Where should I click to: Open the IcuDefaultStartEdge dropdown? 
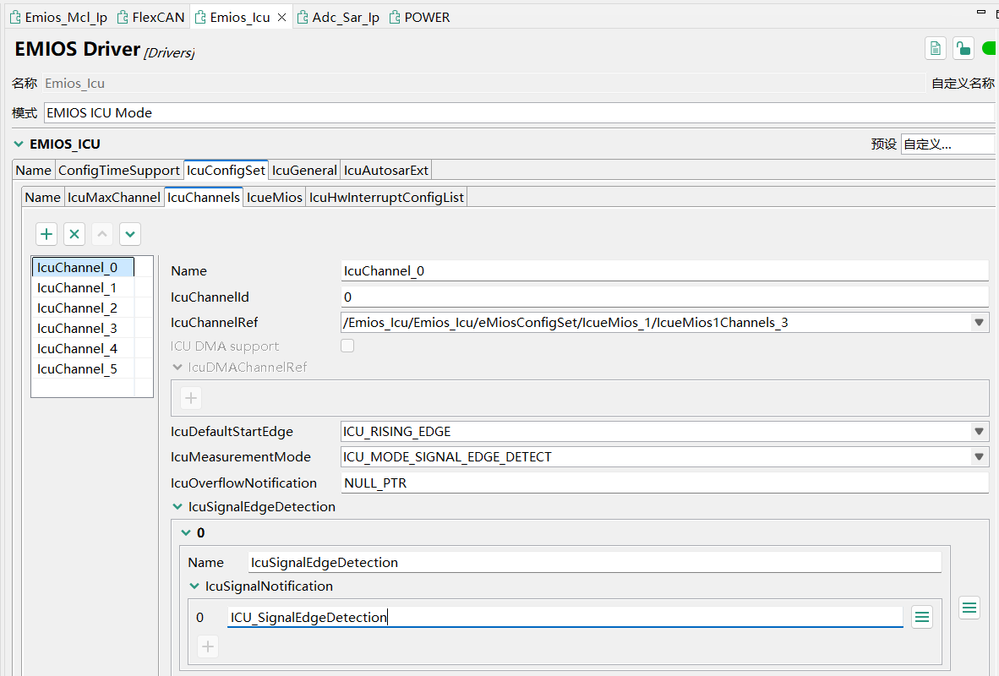coord(978,432)
